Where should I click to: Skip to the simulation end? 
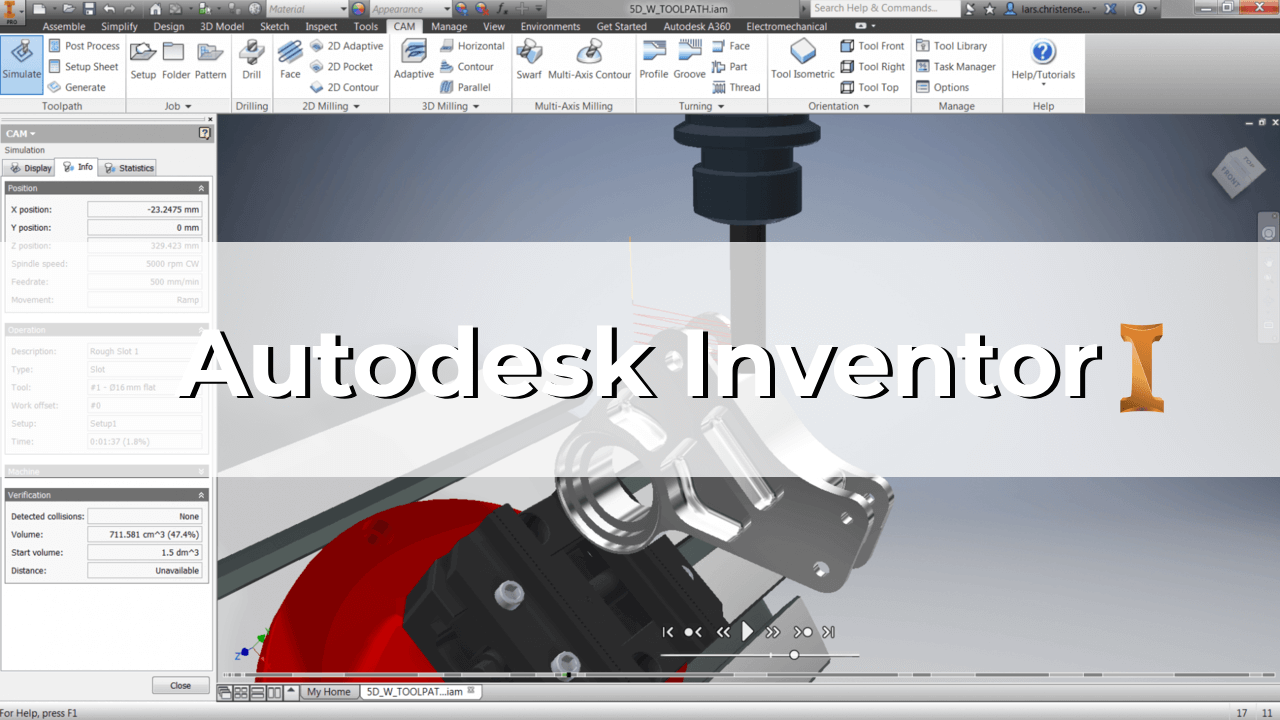828,632
